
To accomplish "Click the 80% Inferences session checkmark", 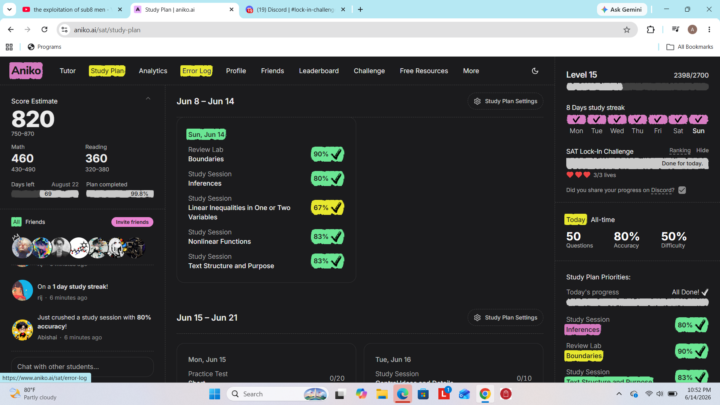I will pos(327,179).
